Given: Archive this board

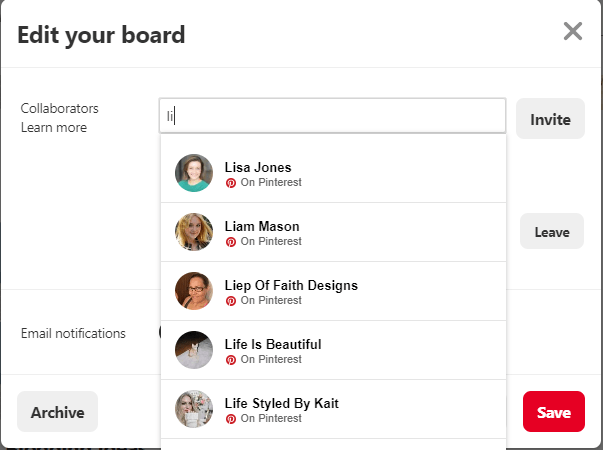Looking at the screenshot, I should click(57, 412).
